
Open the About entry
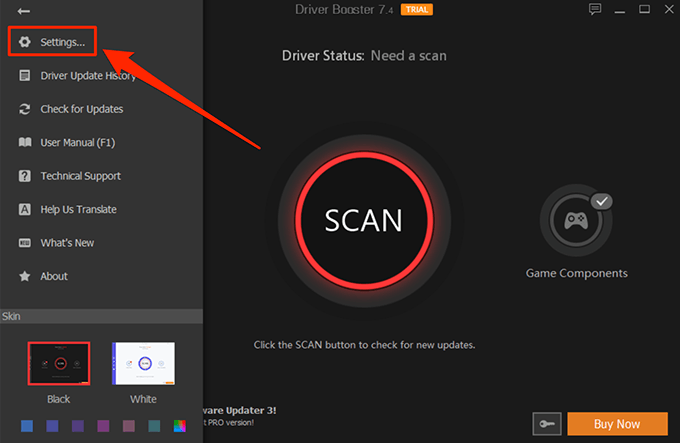[x=54, y=276]
